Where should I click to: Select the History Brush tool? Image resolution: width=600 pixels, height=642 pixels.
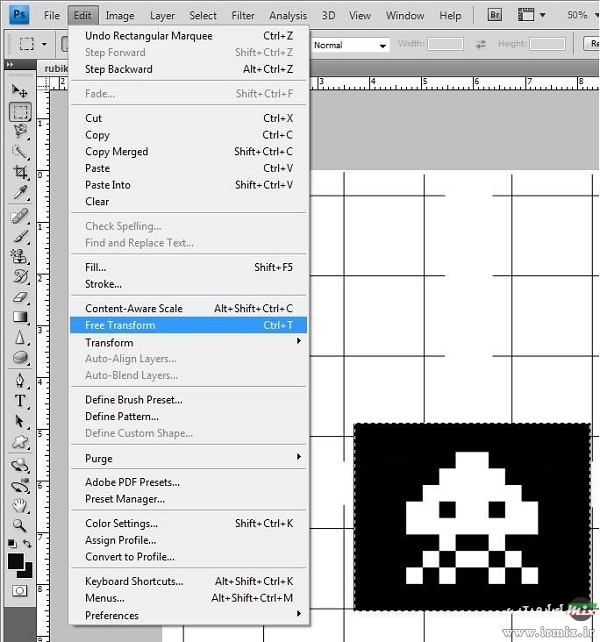[20, 277]
